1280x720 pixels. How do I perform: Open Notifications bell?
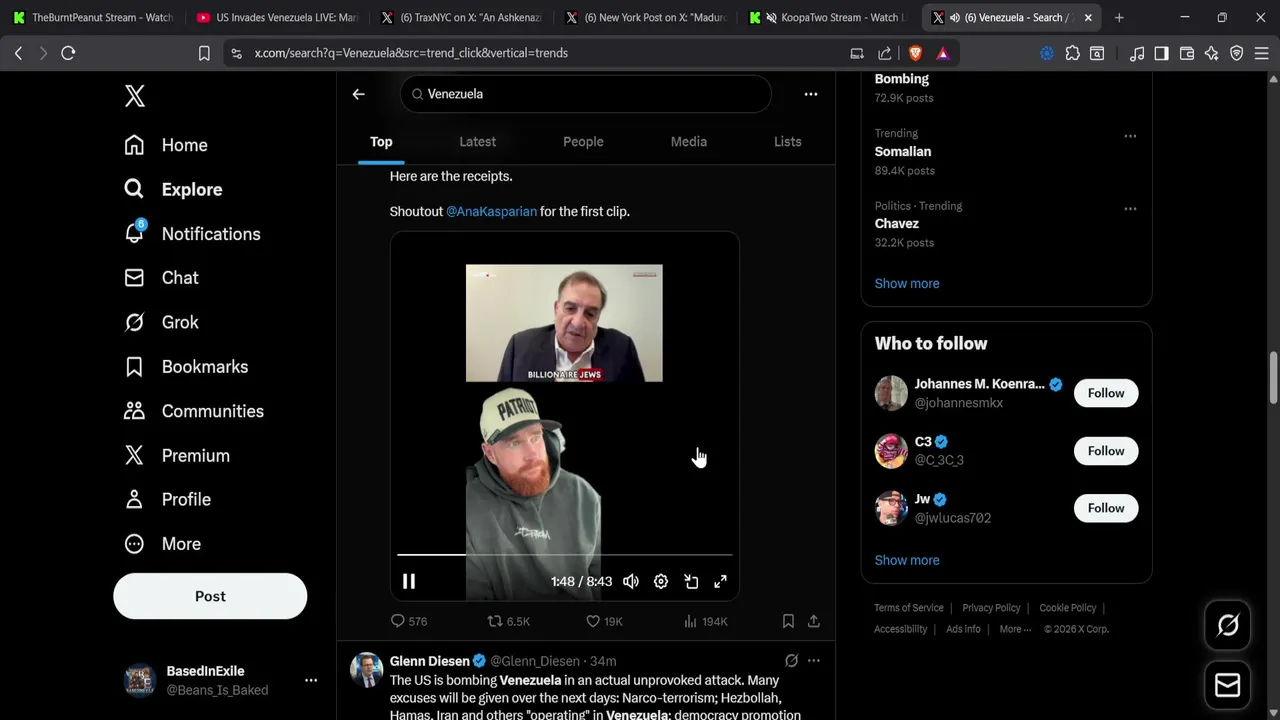[x=192, y=234]
